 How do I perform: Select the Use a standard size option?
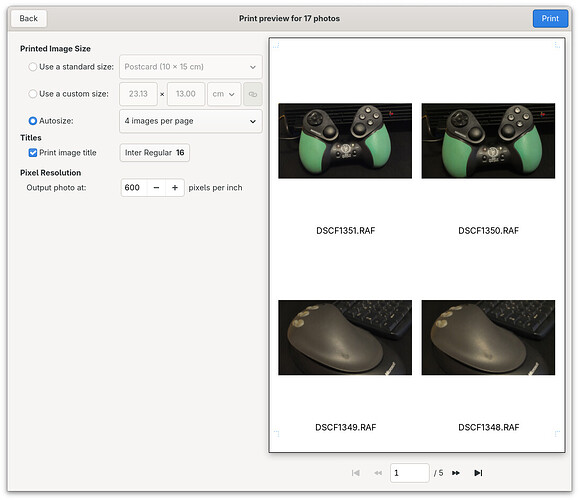(33, 67)
